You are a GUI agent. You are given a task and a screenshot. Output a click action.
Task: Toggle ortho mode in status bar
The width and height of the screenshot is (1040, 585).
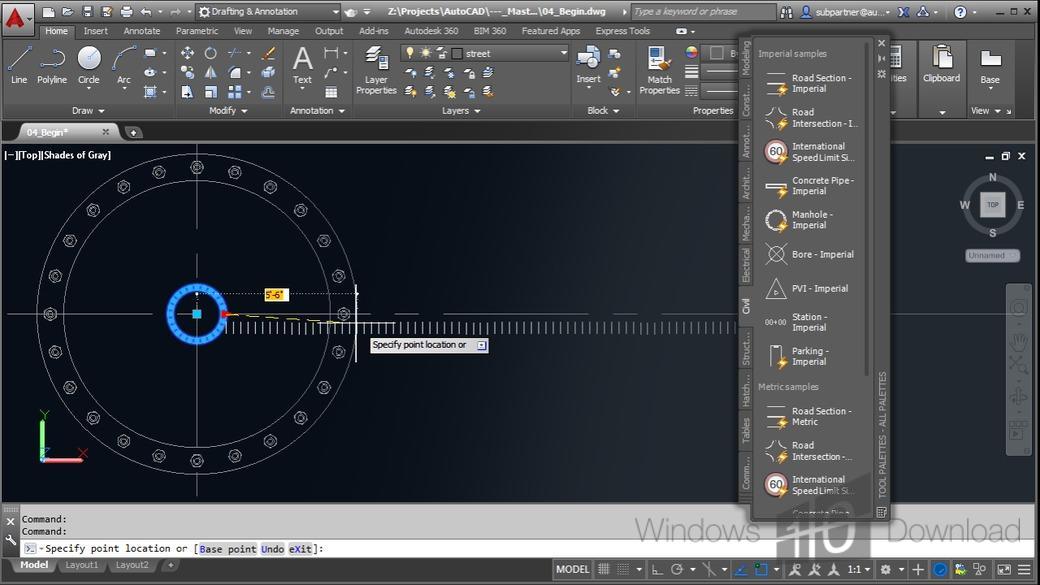(x=657, y=569)
